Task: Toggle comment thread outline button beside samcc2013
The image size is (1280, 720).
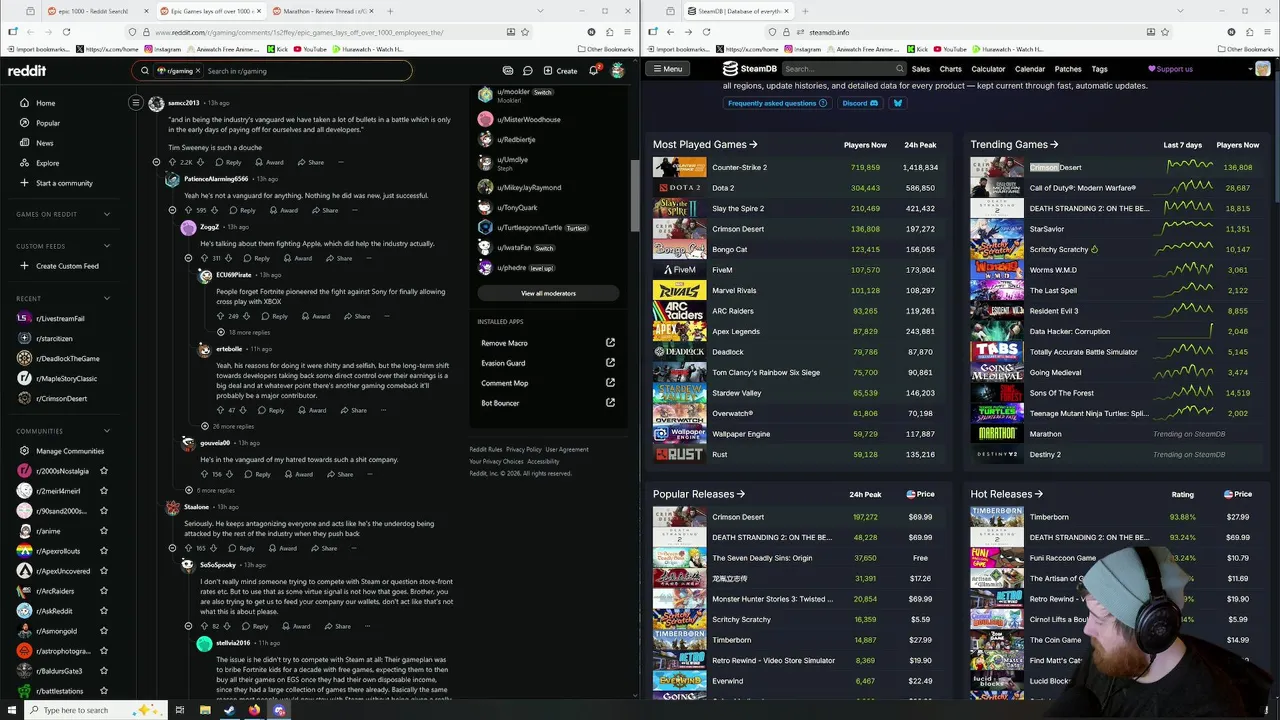Action: tap(136, 103)
